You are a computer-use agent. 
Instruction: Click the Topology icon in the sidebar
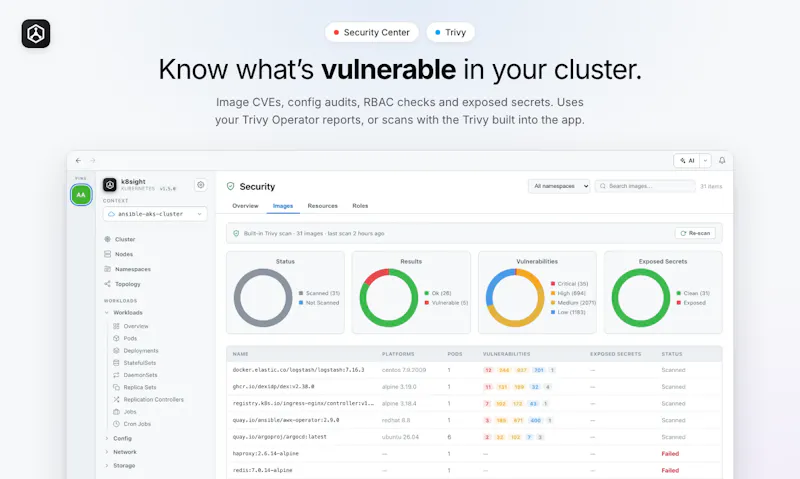click(107, 284)
